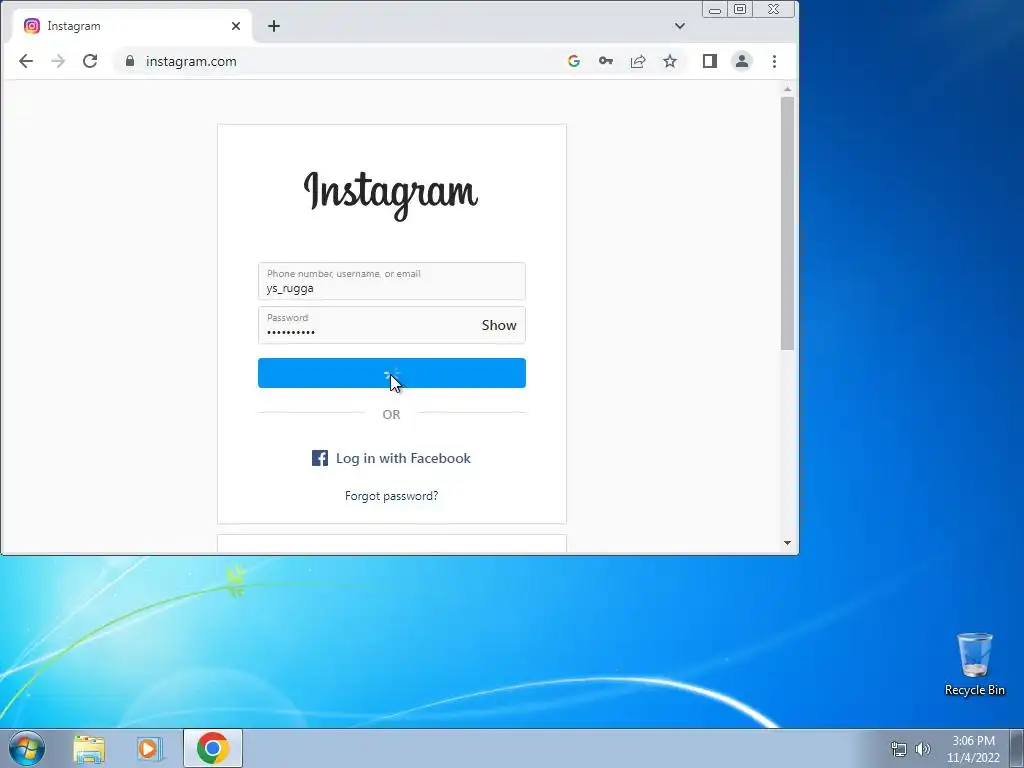Open the Windows Start menu
Image resolution: width=1024 pixels, height=768 pixels.
click(x=27, y=748)
